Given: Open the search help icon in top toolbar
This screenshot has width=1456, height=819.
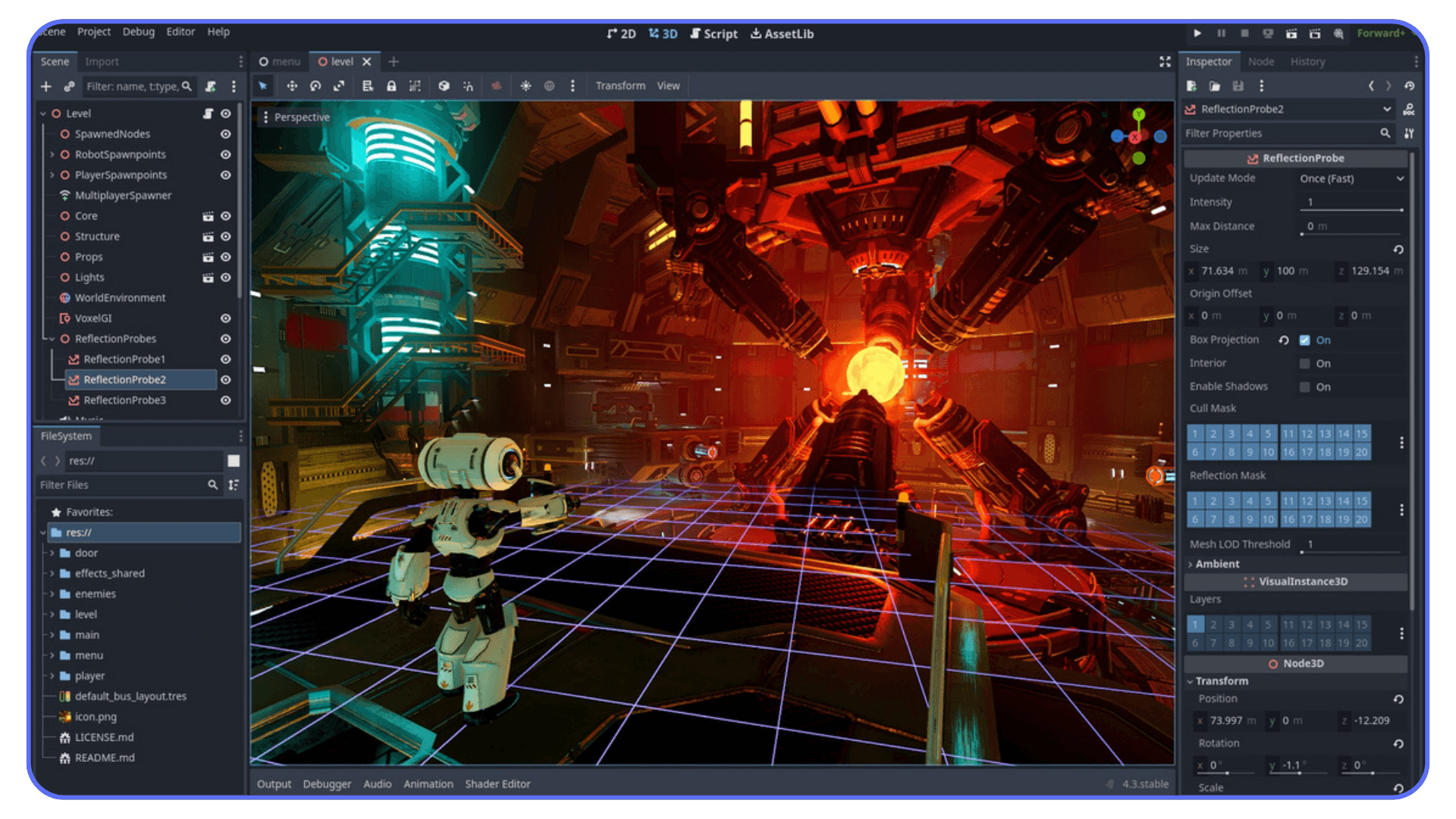Looking at the screenshot, I should pos(1339,34).
